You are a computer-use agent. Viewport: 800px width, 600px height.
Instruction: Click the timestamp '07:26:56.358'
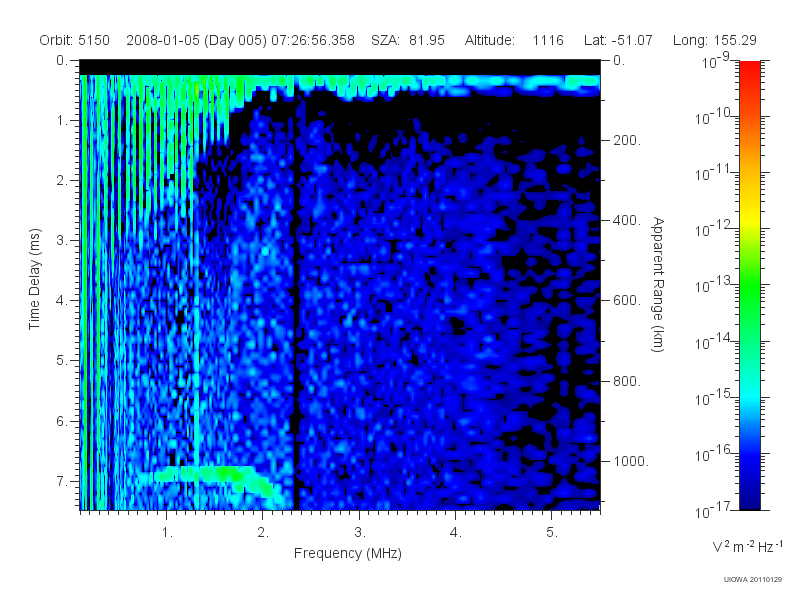click(313, 40)
